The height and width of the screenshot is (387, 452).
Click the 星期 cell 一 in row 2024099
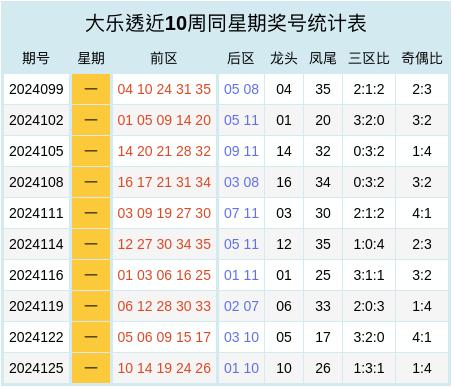point(91,89)
